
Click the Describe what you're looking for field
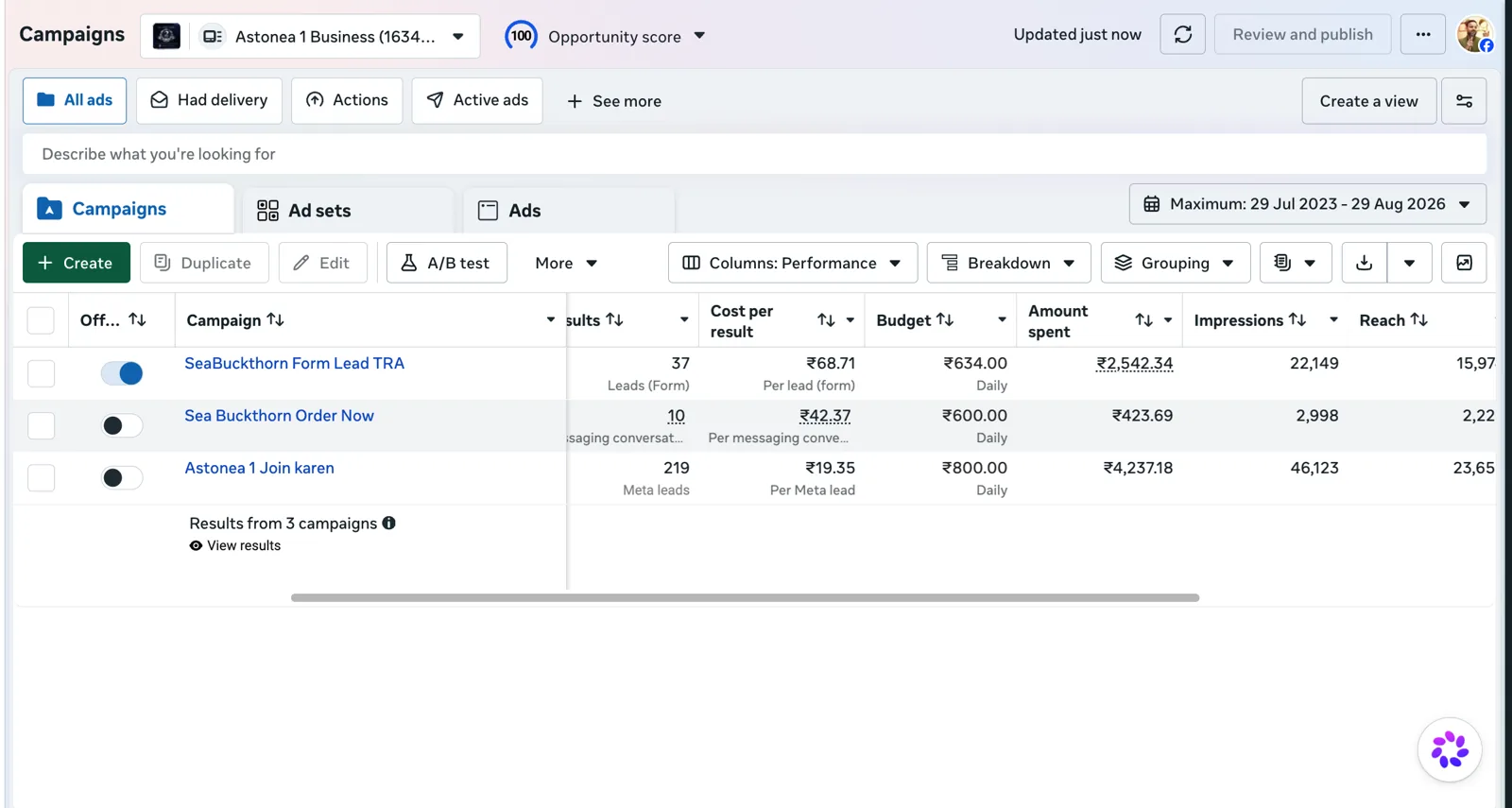[754, 154]
